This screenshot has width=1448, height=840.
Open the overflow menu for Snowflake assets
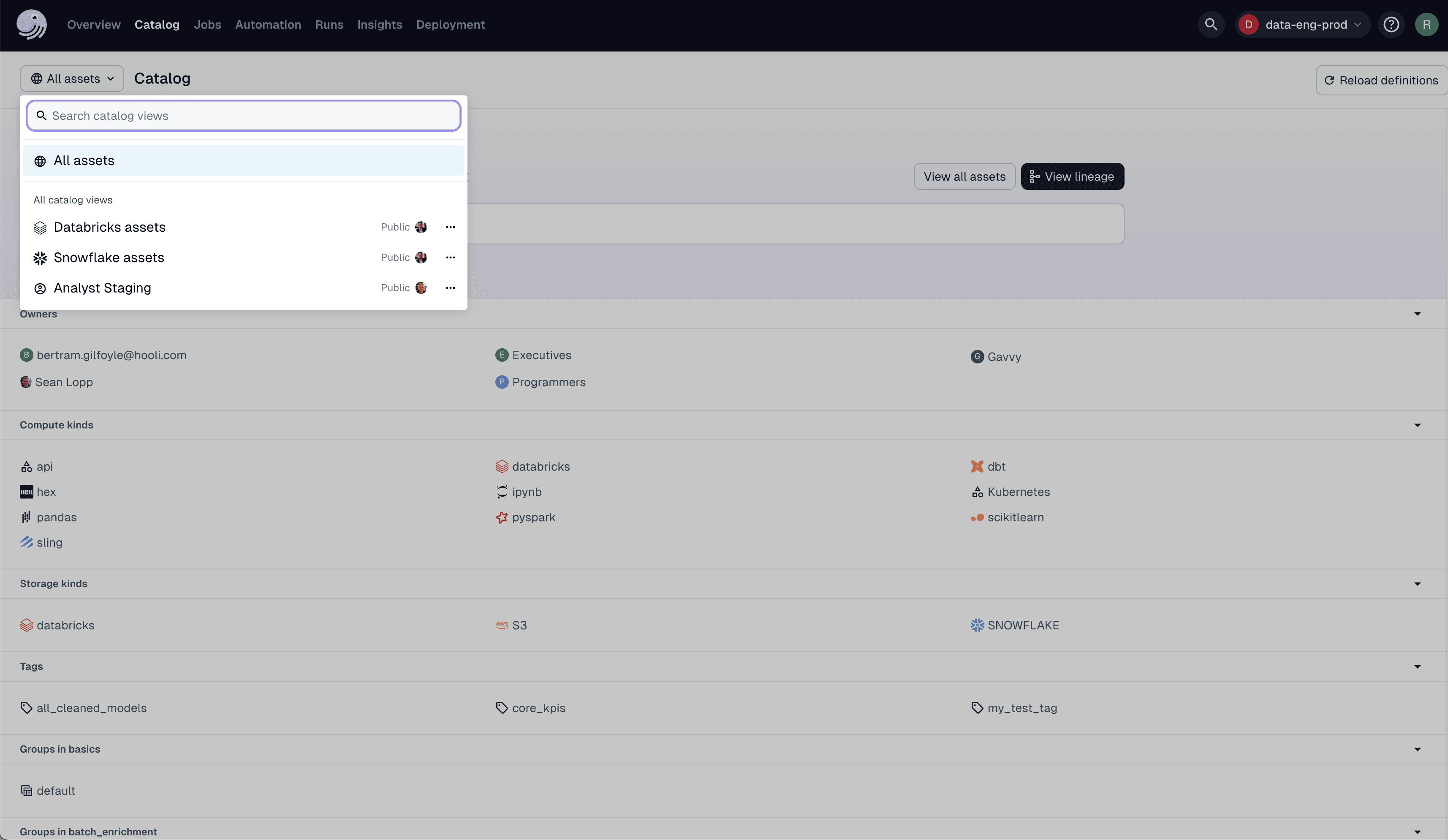pyautogui.click(x=450, y=257)
